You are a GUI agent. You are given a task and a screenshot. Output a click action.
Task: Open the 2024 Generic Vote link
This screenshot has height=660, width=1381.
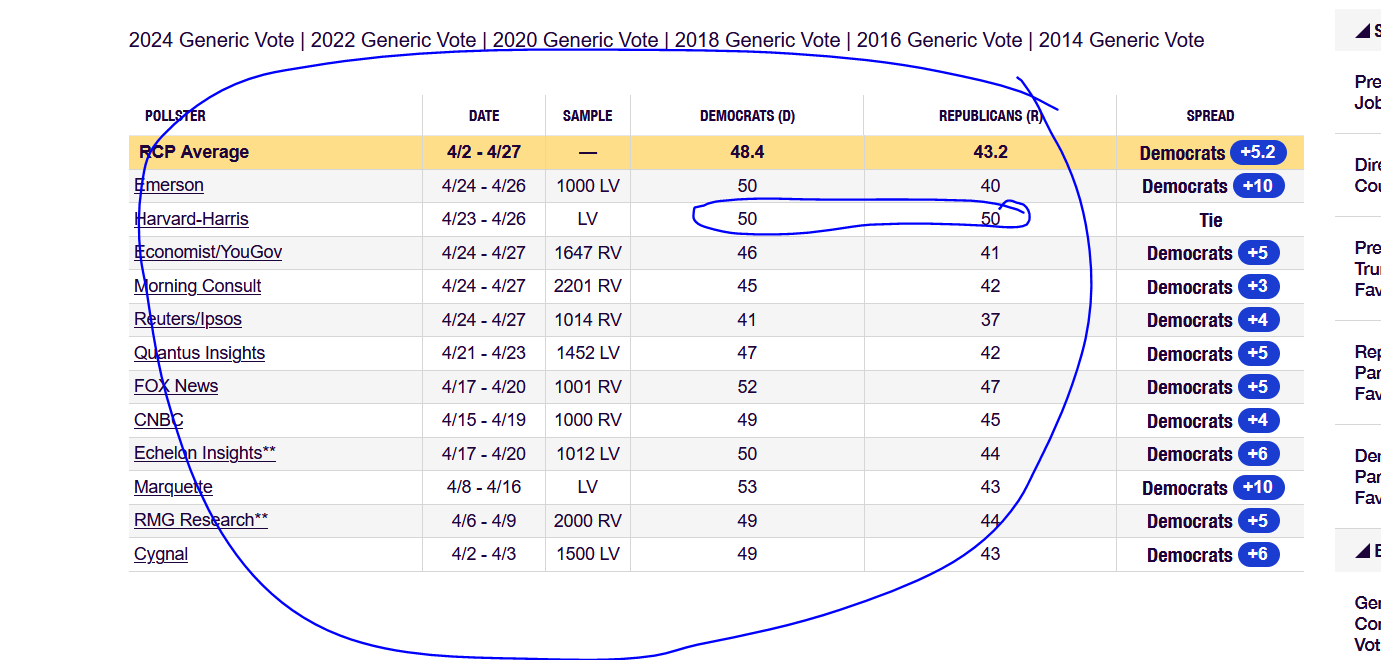[212, 40]
